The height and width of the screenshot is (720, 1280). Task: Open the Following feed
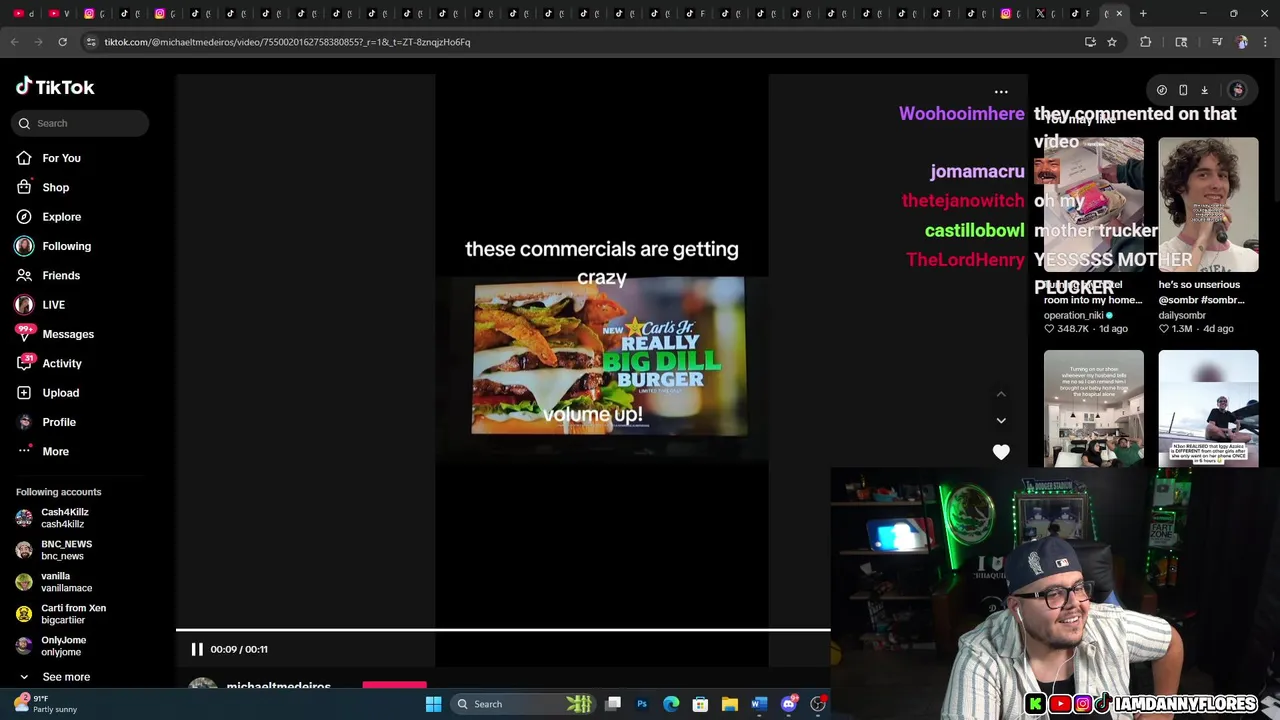[x=66, y=246]
